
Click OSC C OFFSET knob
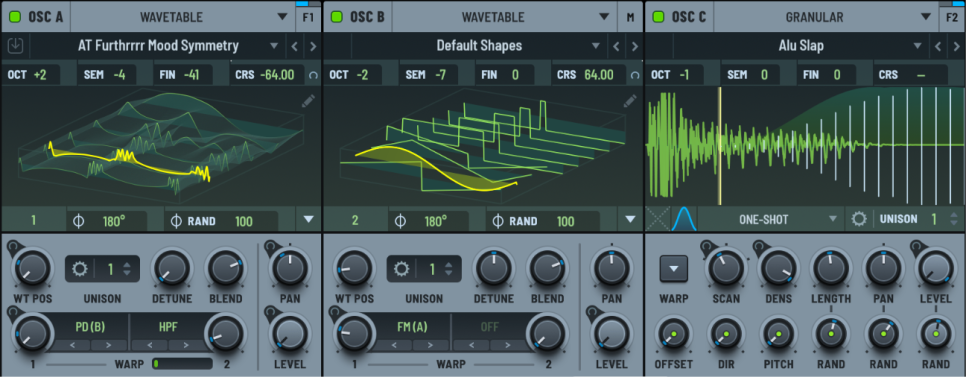(x=673, y=334)
